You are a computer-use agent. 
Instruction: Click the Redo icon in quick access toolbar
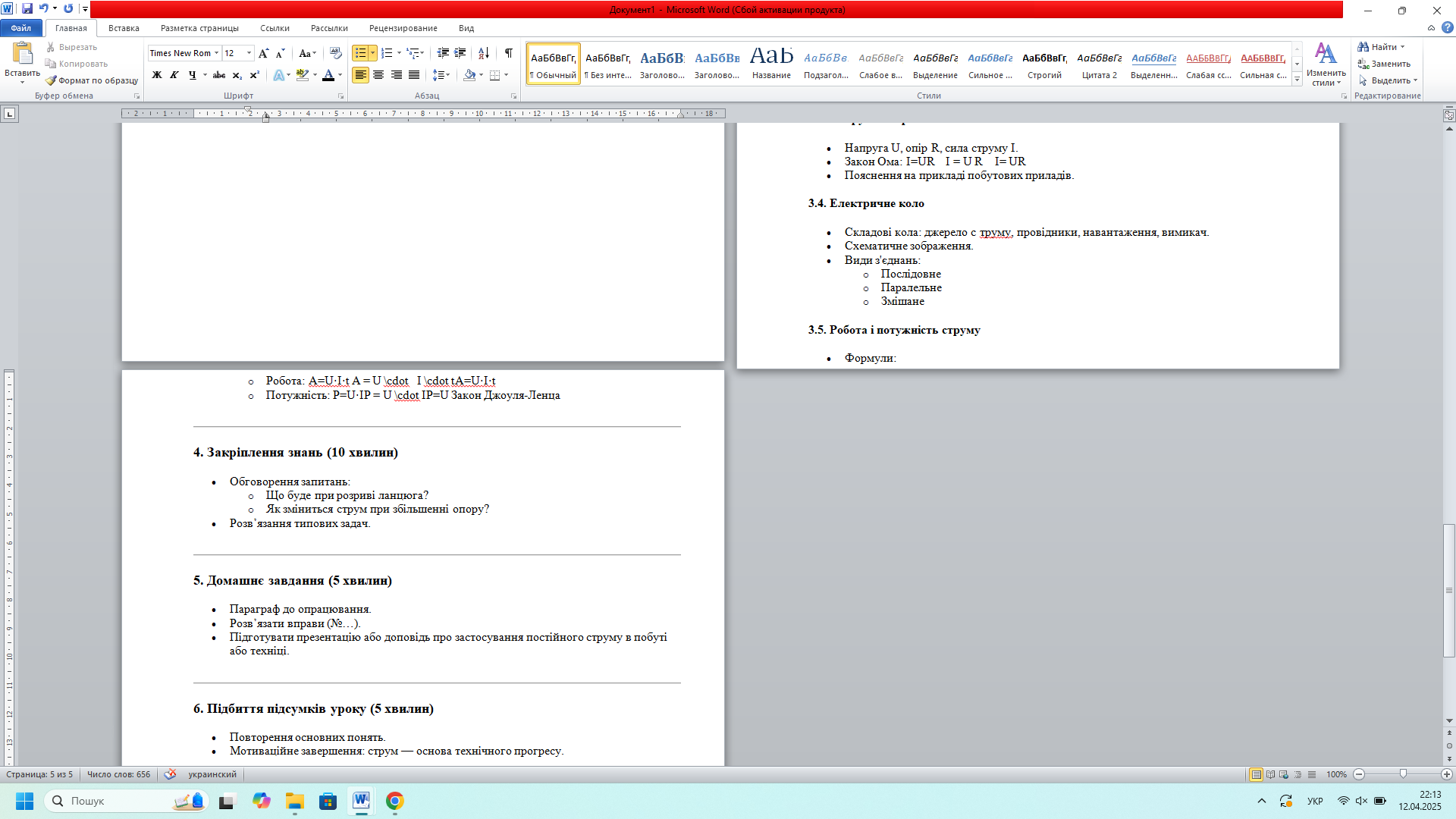coord(68,8)
